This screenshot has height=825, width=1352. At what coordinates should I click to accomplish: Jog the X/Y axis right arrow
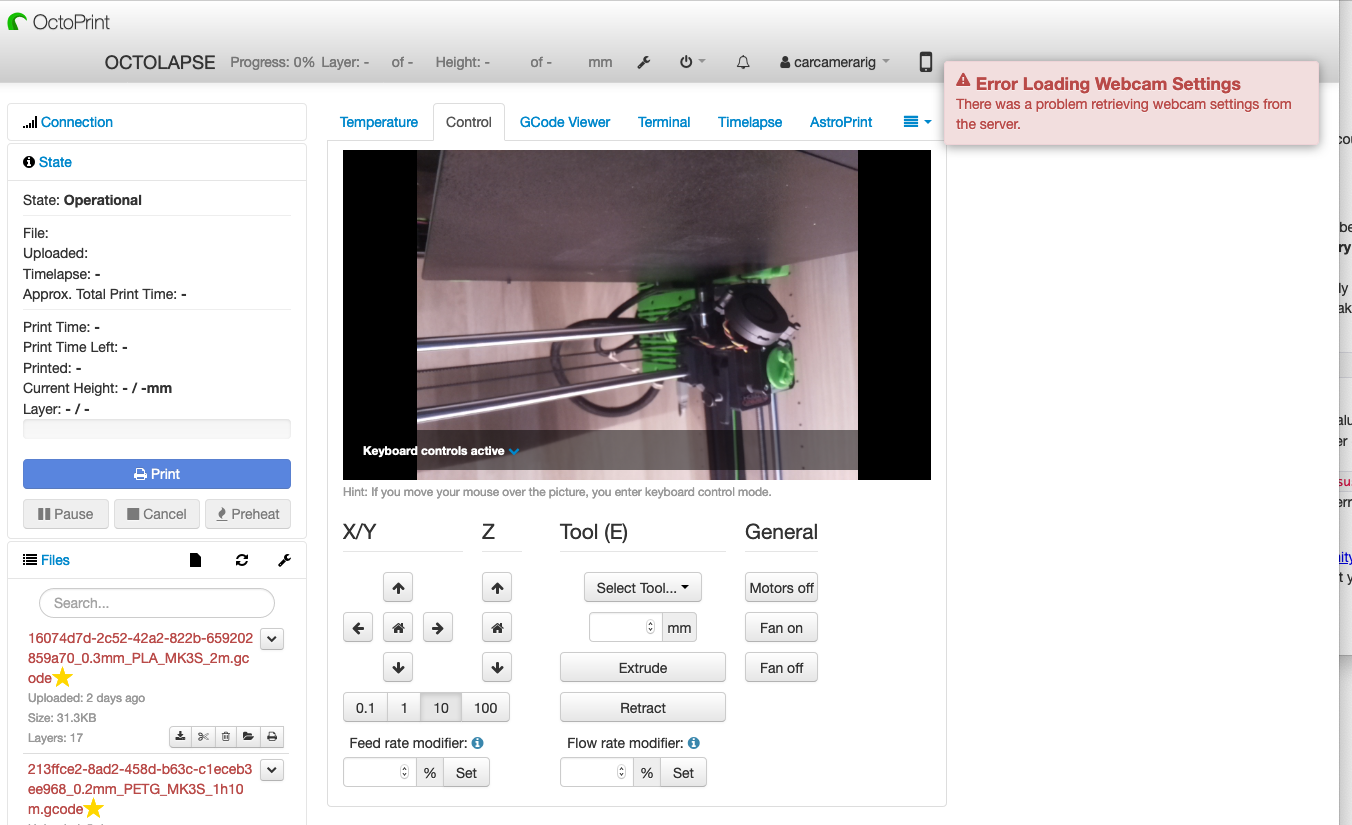pos(438,628)
